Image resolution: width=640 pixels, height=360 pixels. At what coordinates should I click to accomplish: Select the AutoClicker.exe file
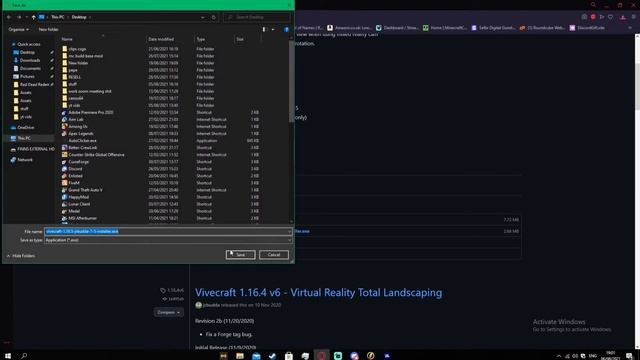coord(82,140)
